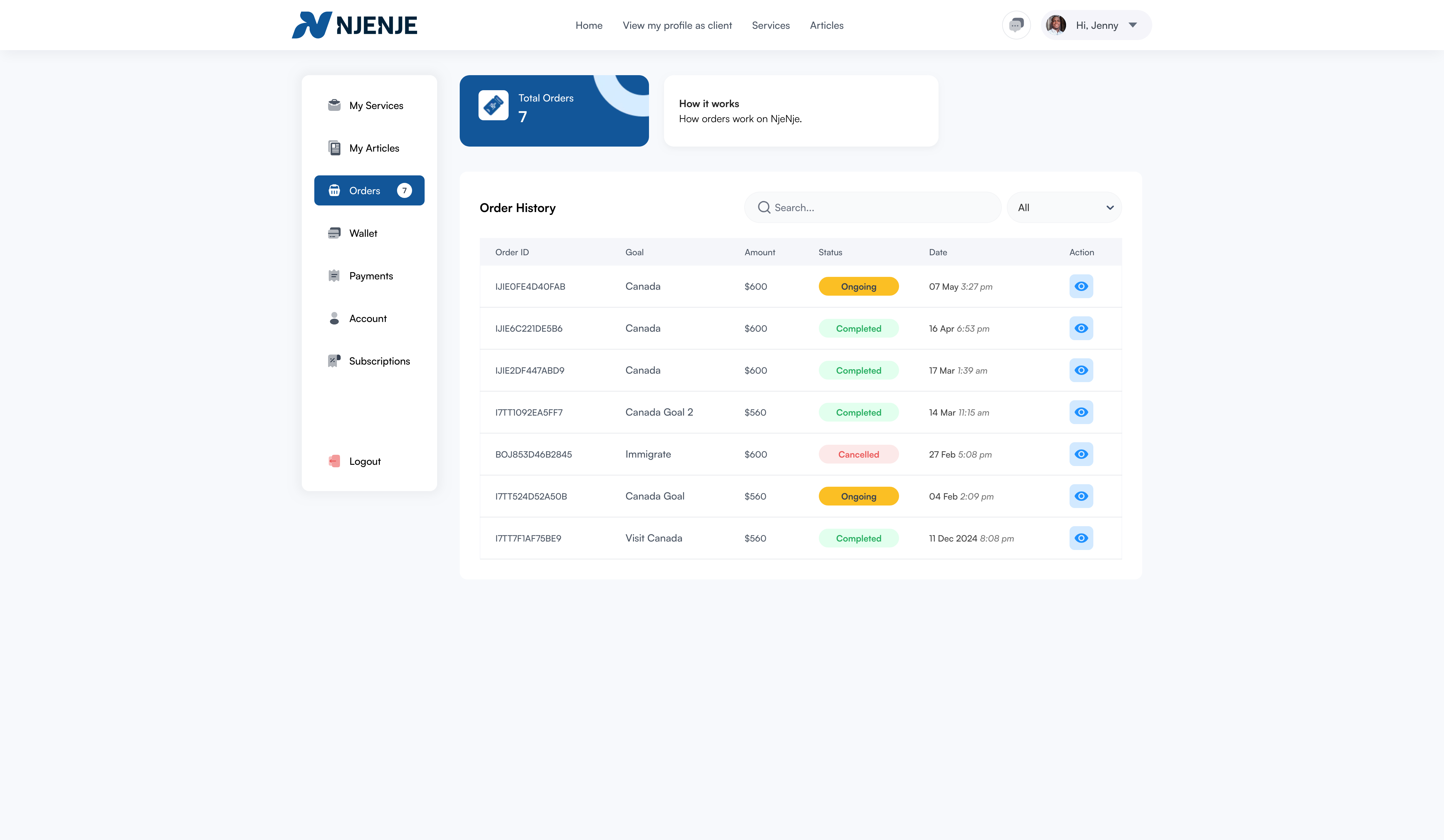Image resolution: width=1444 pixels, height=840 pixels.
Task: Open Subscriptions in sidebar
Action: (x=369, y=361)
